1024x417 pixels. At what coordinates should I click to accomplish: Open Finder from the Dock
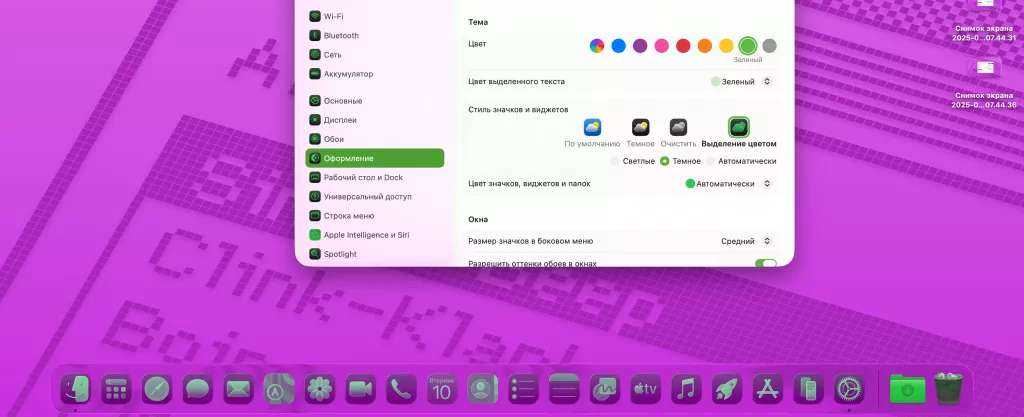(x=76, y=390)
